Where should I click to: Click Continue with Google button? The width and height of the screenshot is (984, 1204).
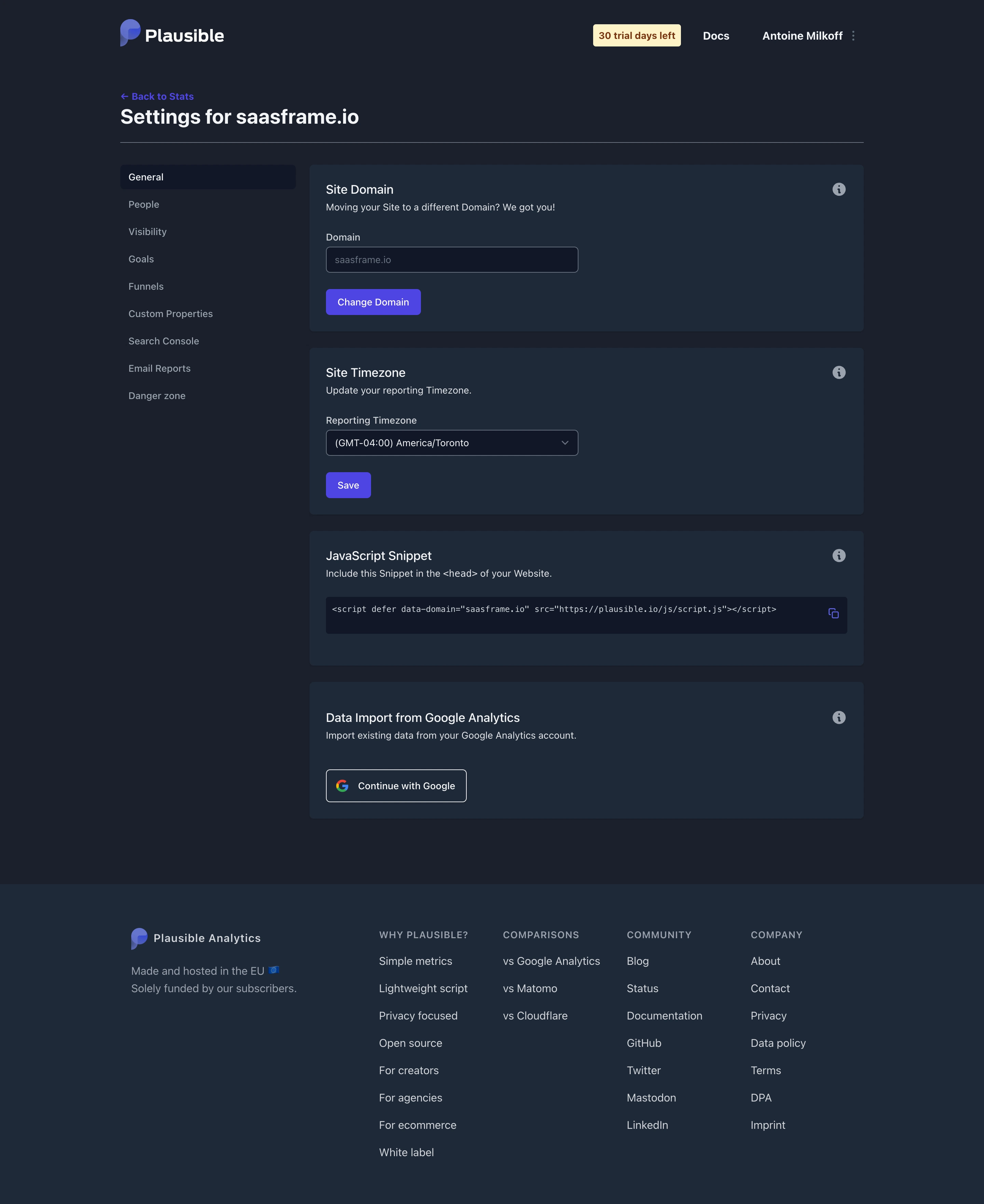point(396,786)
